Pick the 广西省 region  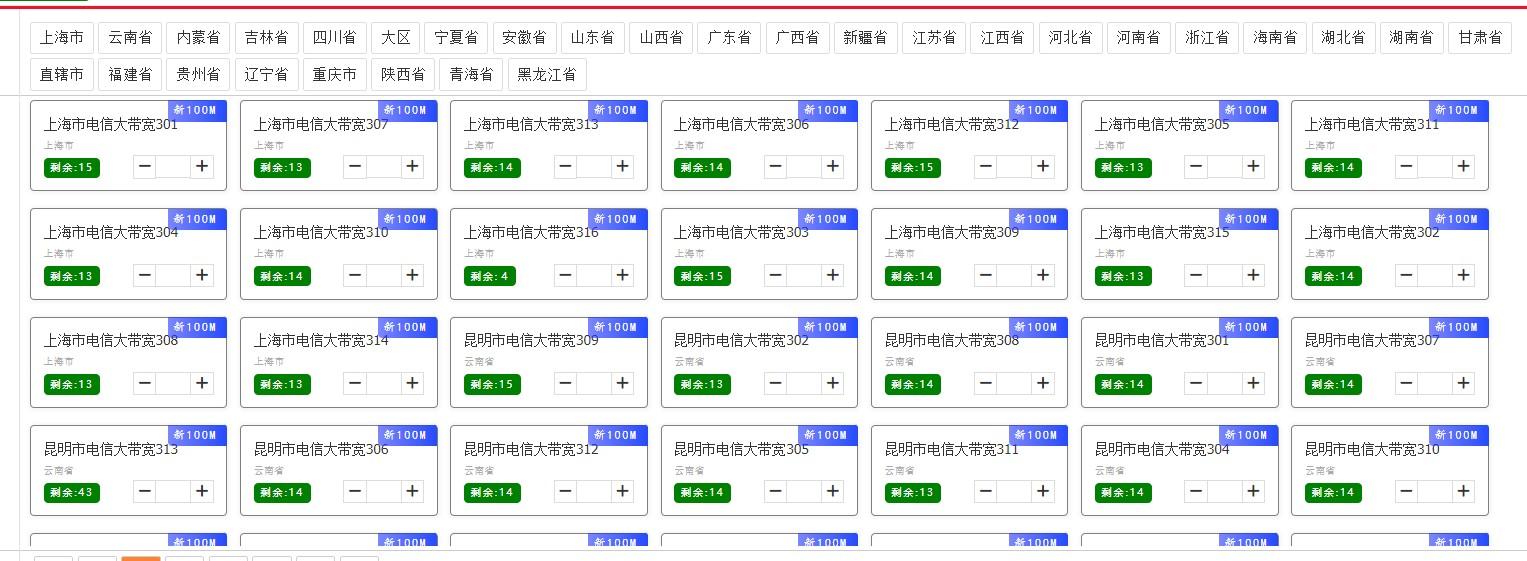point(797,38)
